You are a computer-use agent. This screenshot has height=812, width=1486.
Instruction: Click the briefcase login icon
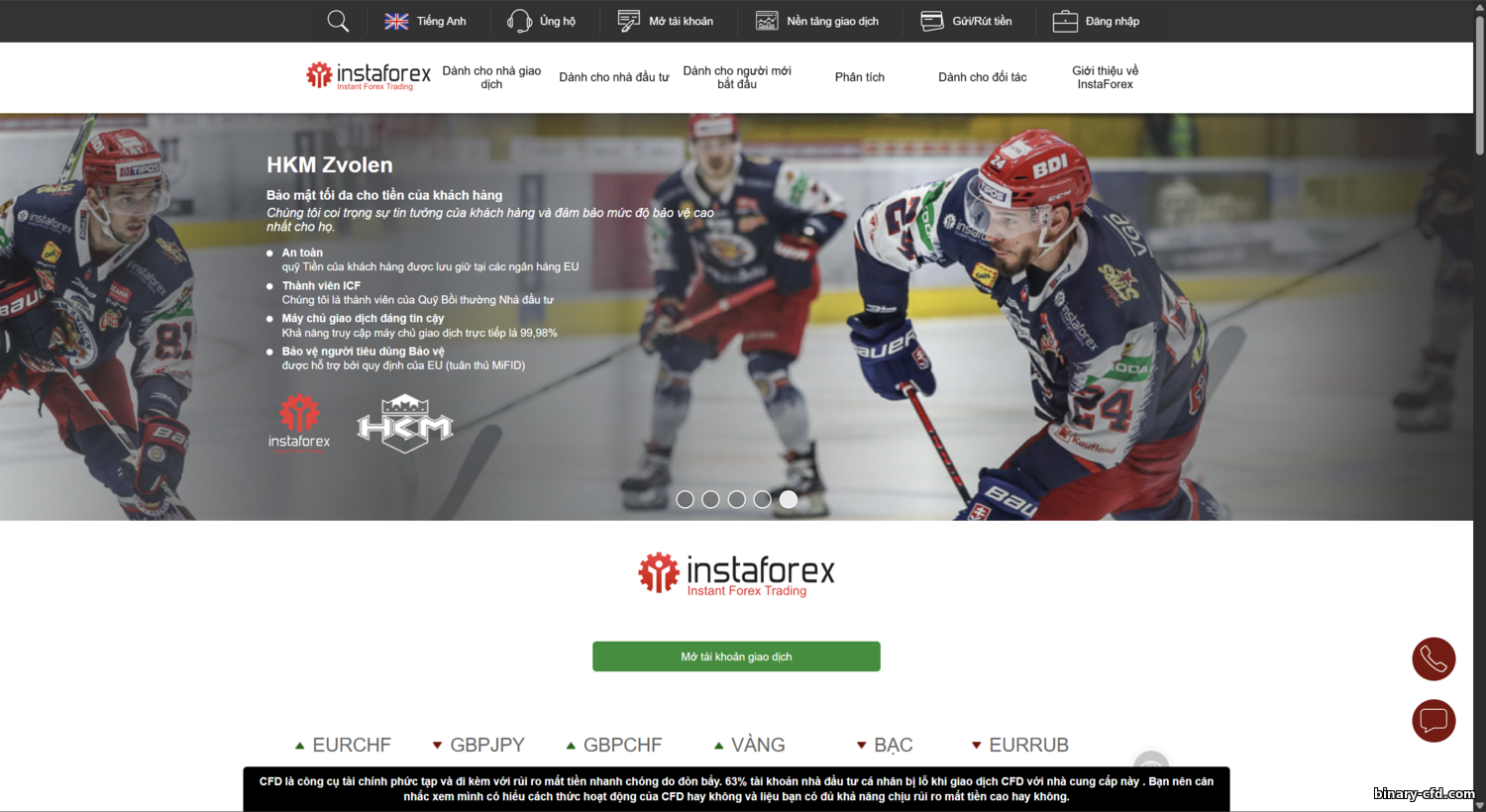pos(1065,21)
